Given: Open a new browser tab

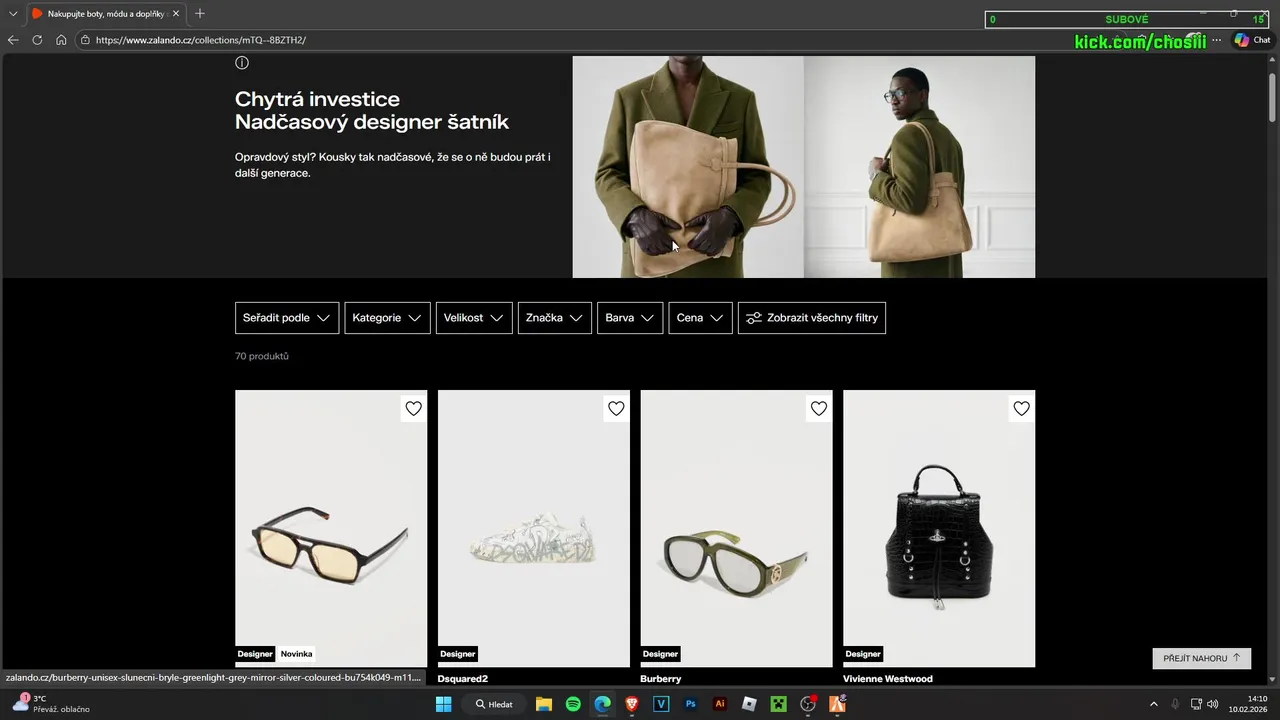Looking at the screenshot, I should tap(200, 14).
